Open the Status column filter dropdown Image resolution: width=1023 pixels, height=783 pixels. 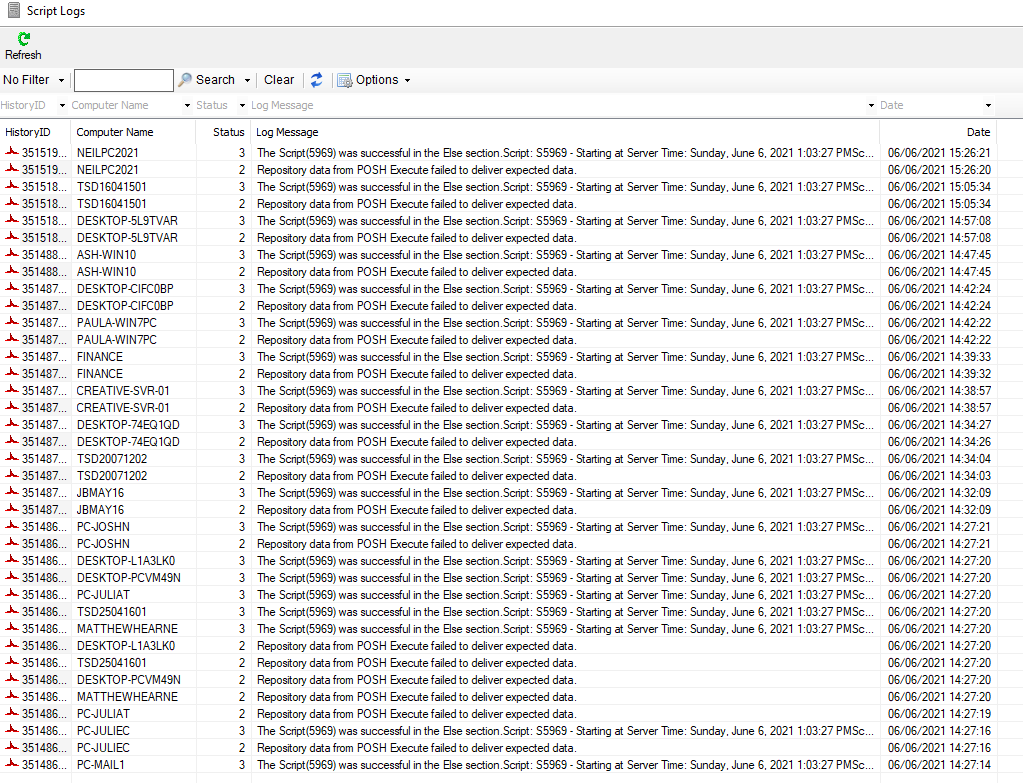[241, 105]
